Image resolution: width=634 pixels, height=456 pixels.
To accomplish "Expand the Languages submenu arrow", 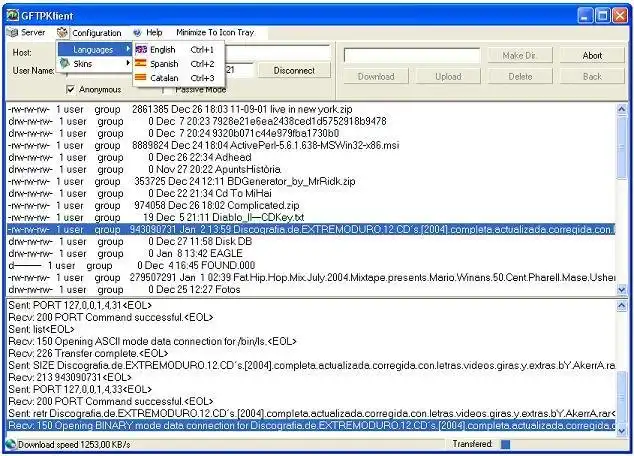I will [128, 49].
